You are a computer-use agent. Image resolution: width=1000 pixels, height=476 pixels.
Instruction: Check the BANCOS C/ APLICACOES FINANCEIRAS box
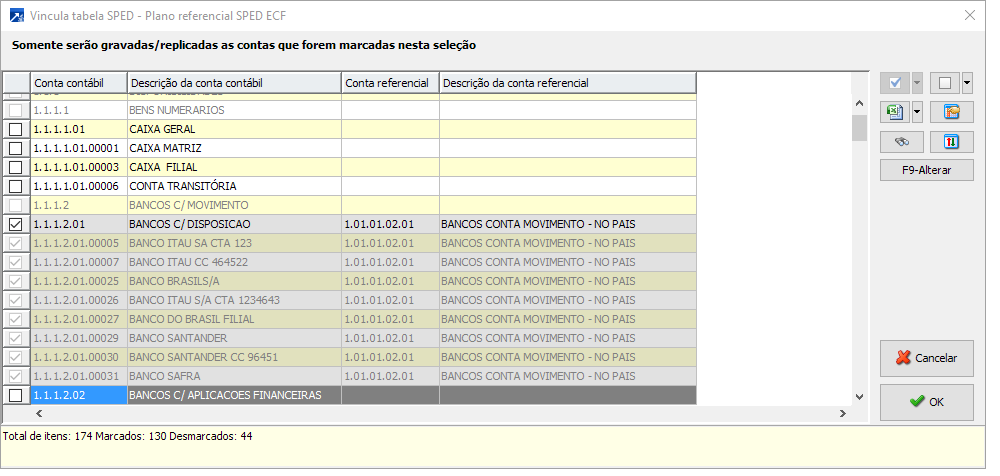pyautogui.click(x=15, y=396)
